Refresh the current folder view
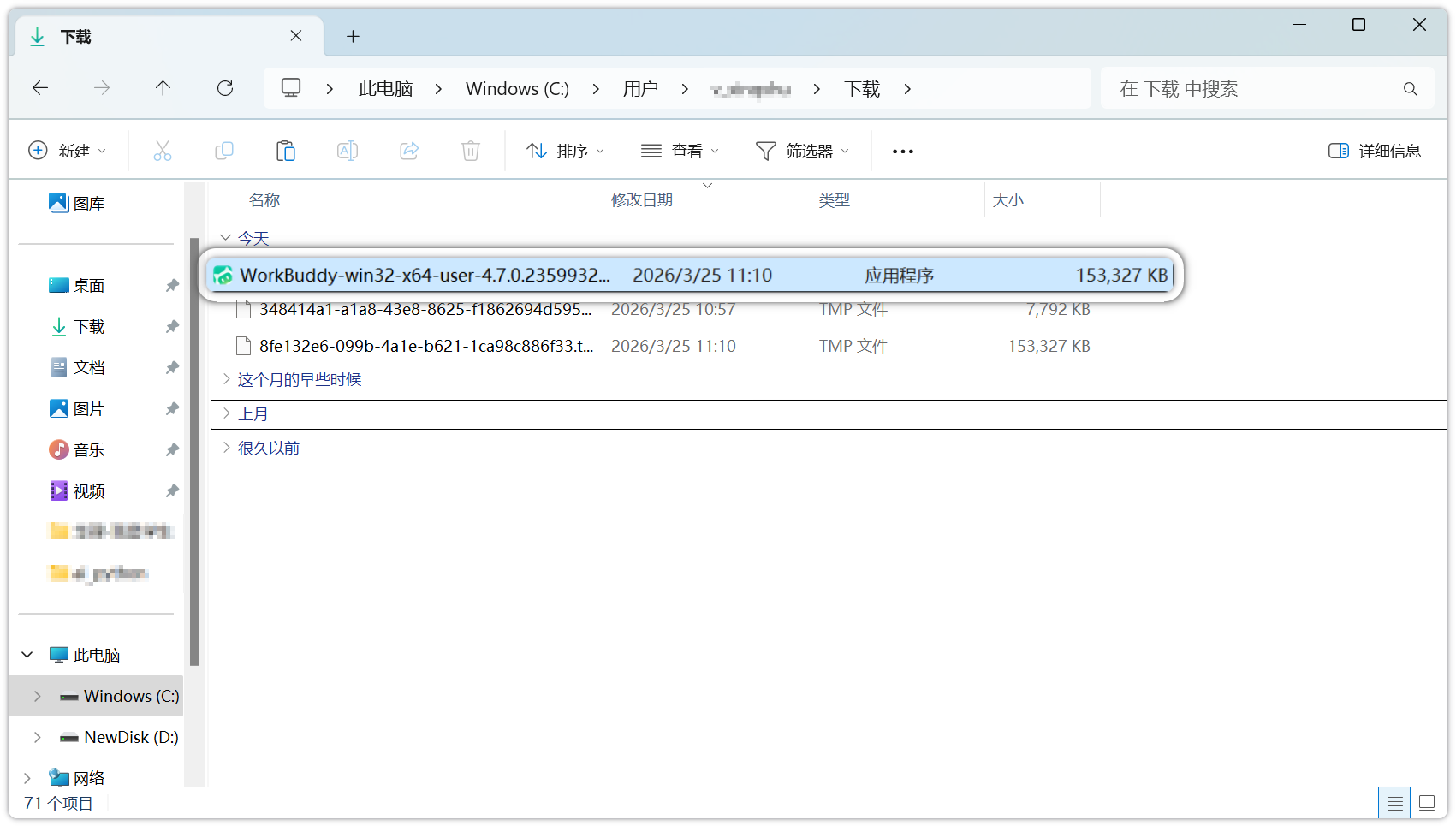The image size is (1456, 826). (x=225, y=88)
